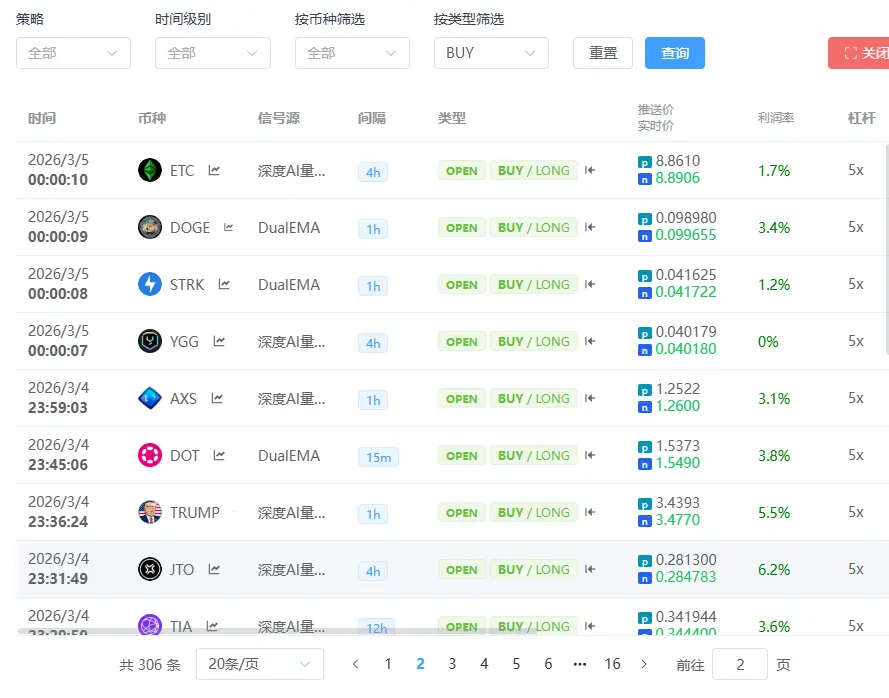889x698 pixels.
Task: Click the ETC coin logo
Action: coord(150,170)
